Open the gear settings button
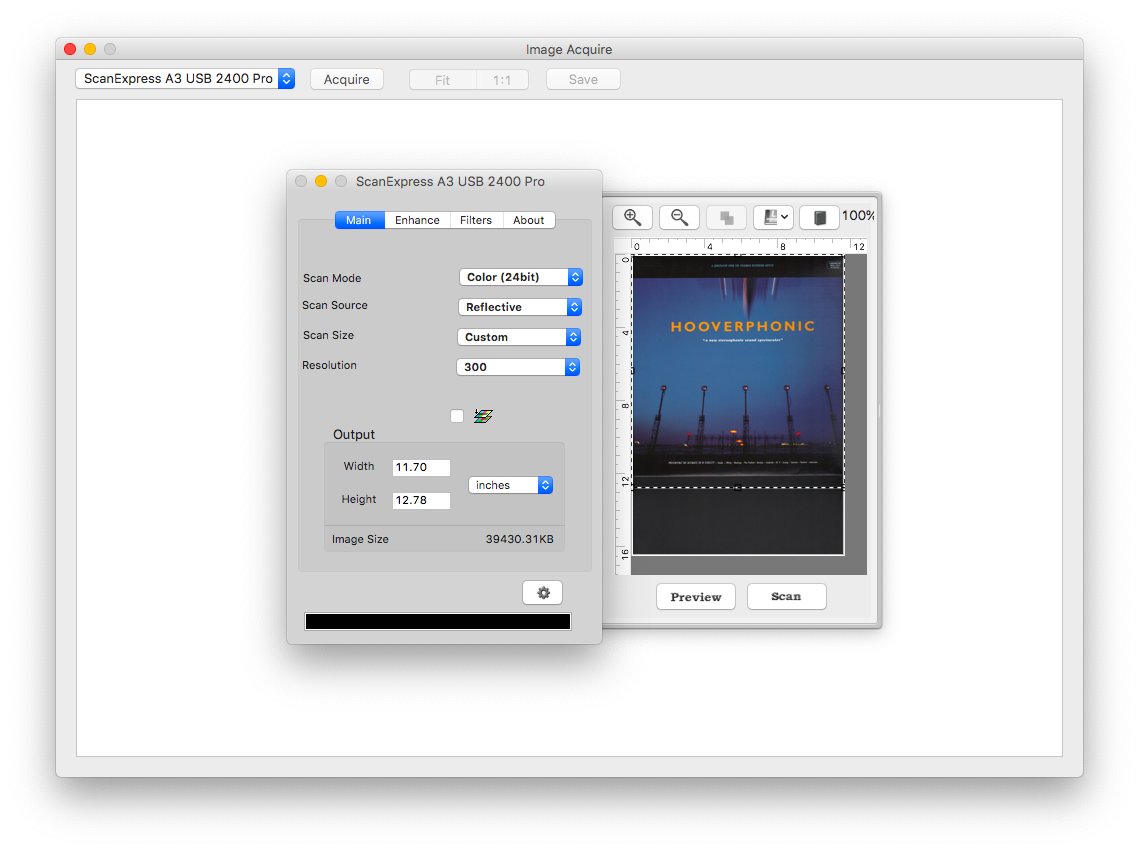Image resolution: width=1139 pixels, height=851 pixels. [543, 593]
